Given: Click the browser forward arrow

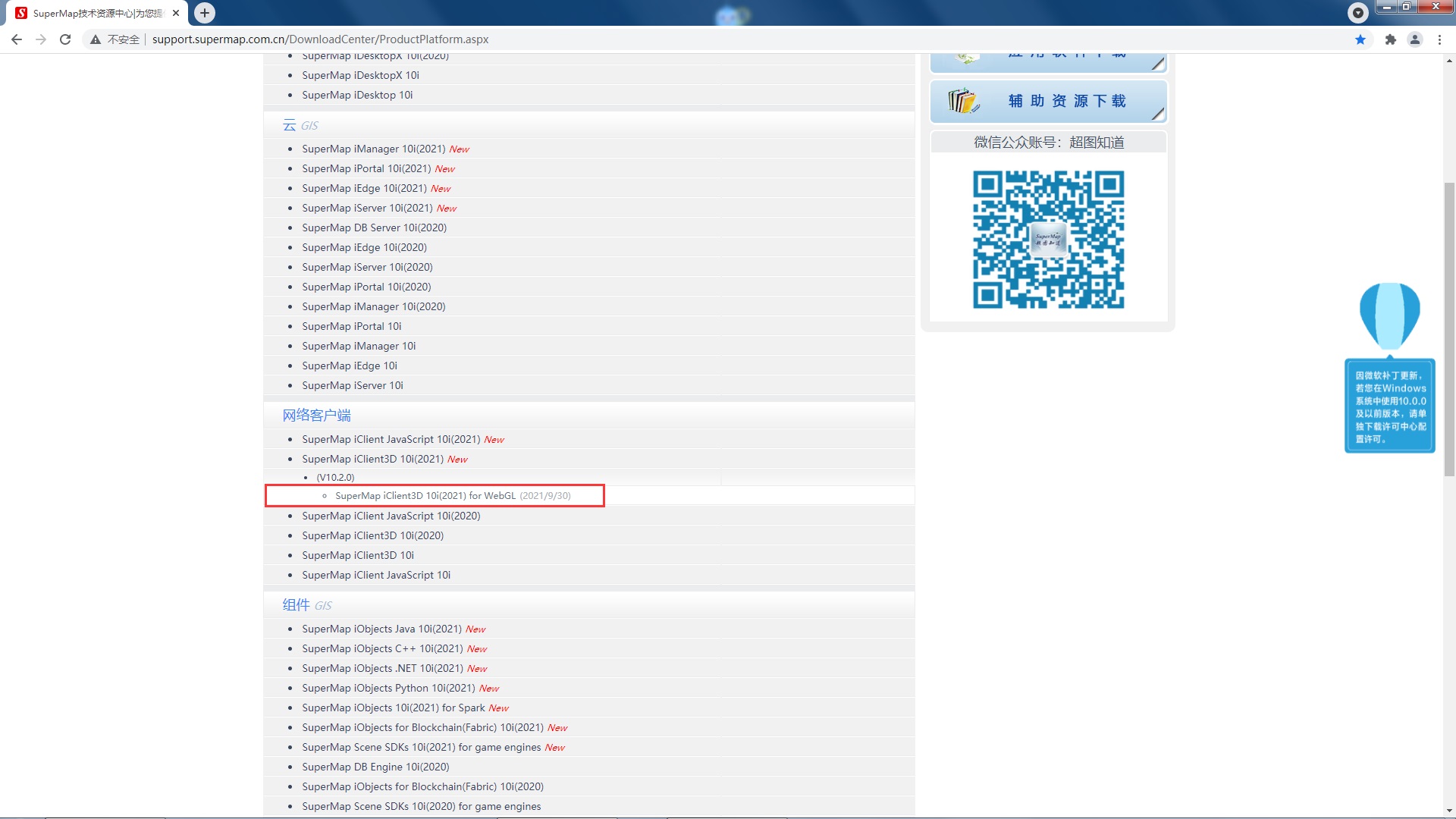Looking at the screenshot, I should pos(41,39).
